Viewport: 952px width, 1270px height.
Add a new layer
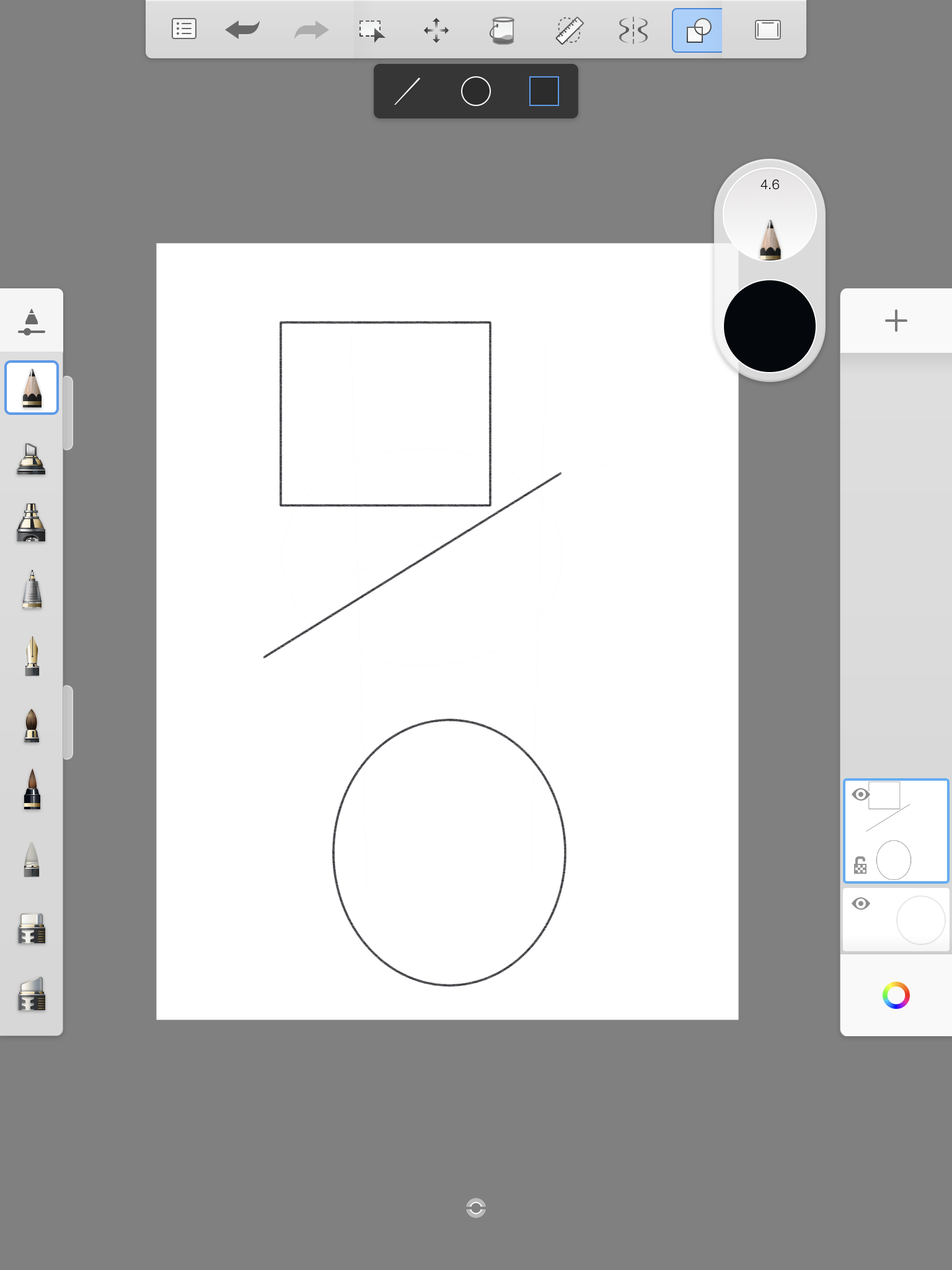pos(896,321)
